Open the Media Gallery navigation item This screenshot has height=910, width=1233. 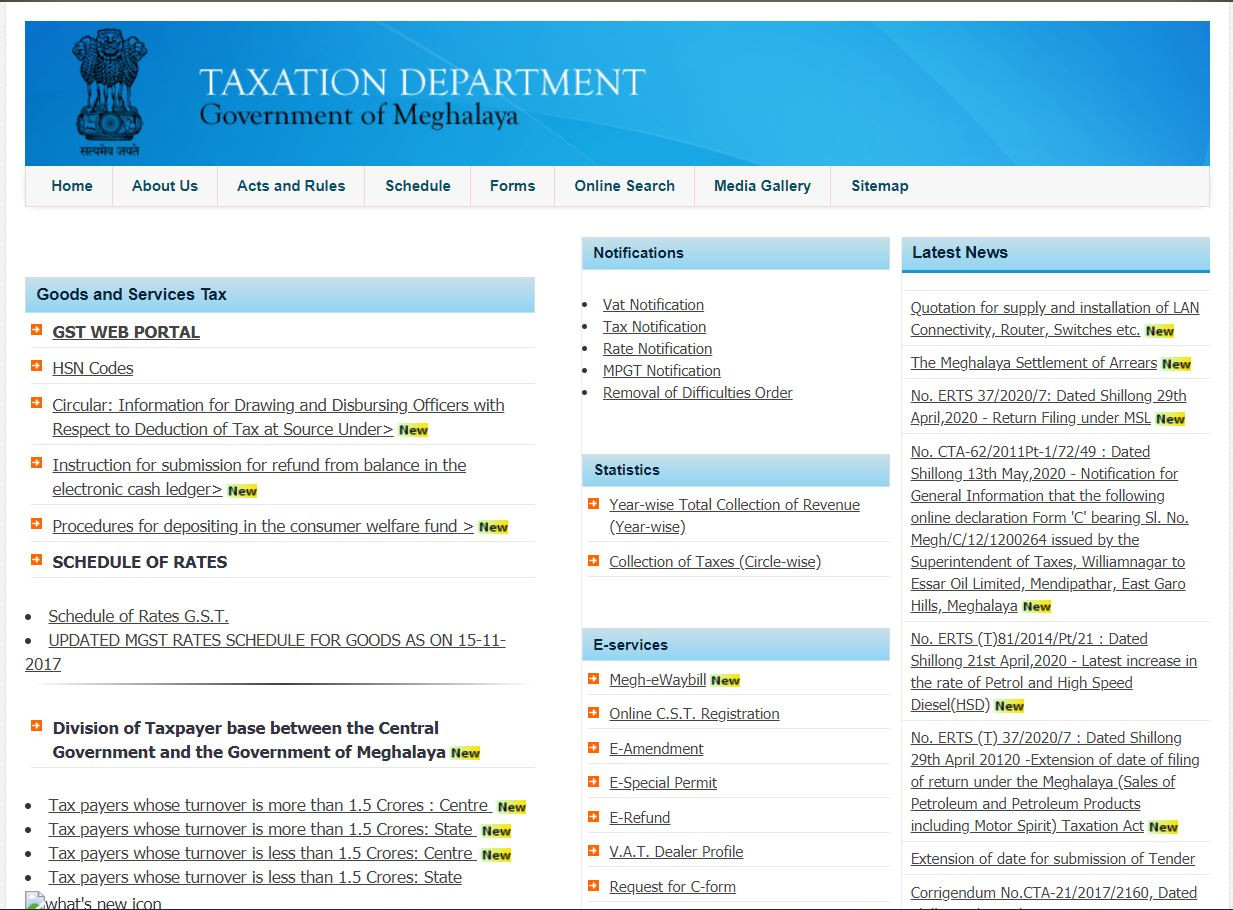(x=762, y=186)
